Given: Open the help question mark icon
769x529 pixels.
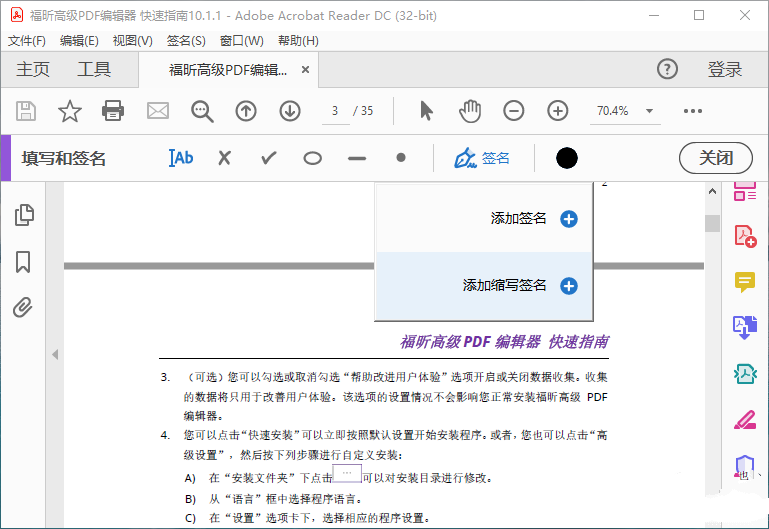Looking at the screenshot, I should [667, 69].
